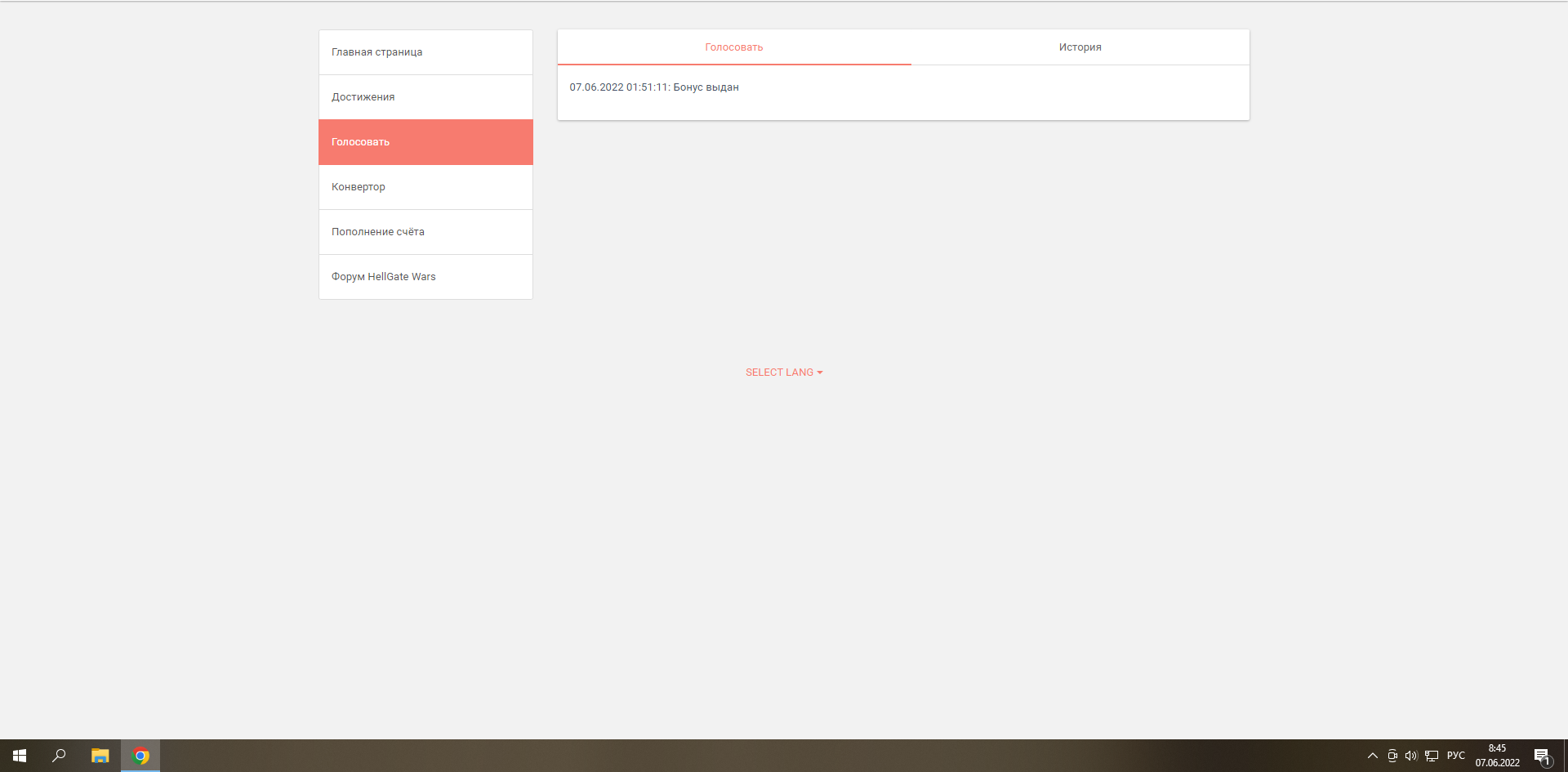Open the Достижения sidebar item
Image resolution: width=1568 pixels, height=772 pixels.
click(x=425, y=97)
